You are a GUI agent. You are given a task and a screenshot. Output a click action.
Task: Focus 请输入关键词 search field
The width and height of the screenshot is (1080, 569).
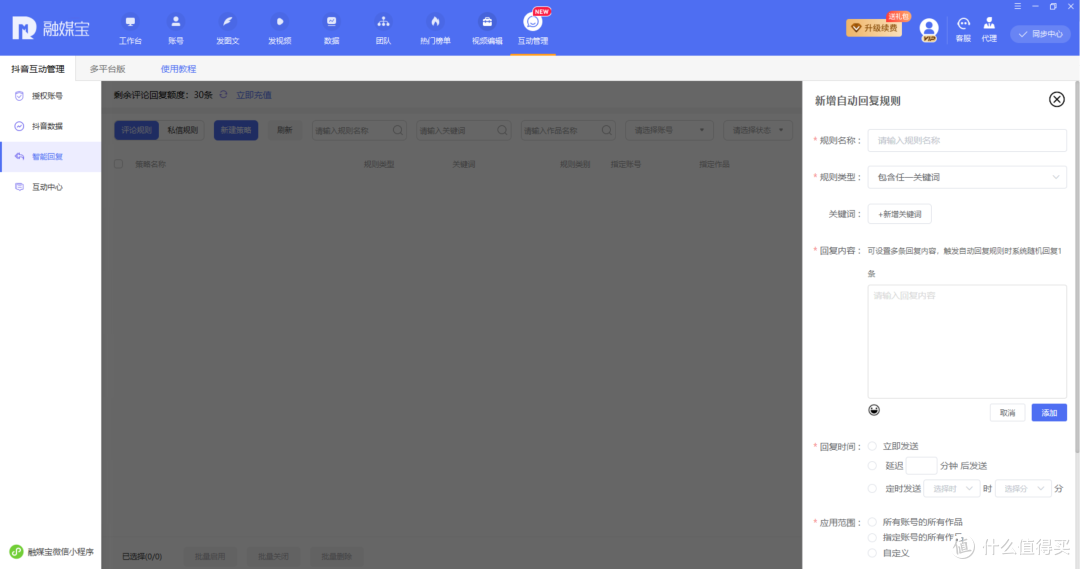(464, 130)
